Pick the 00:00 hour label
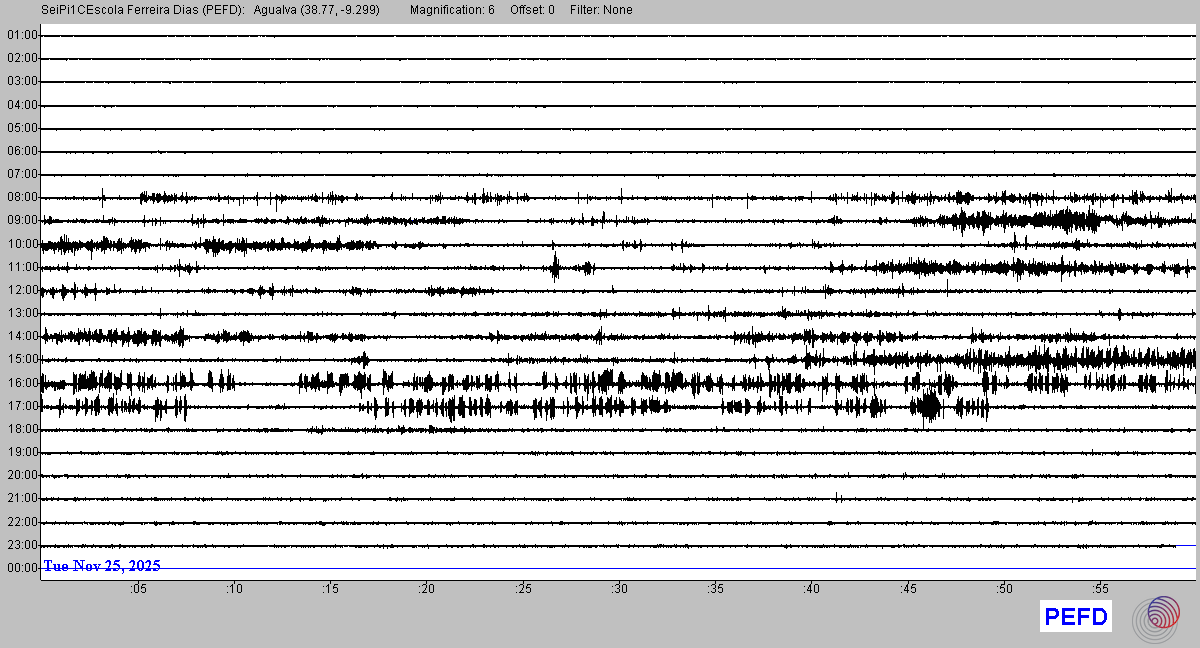Image resolution: width=1200 pixels, height=648 pixels. pyautogui.click(x=22, y=568)
